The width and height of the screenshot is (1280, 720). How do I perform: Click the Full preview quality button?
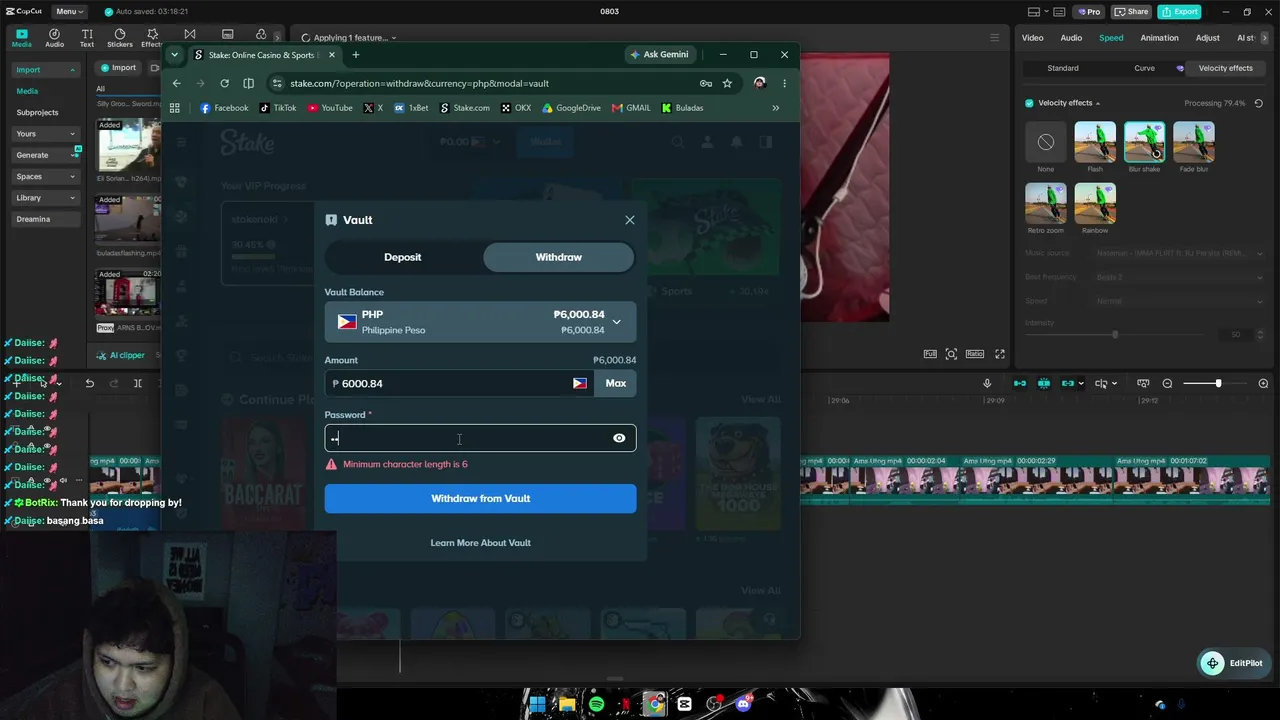coord(930,354)
